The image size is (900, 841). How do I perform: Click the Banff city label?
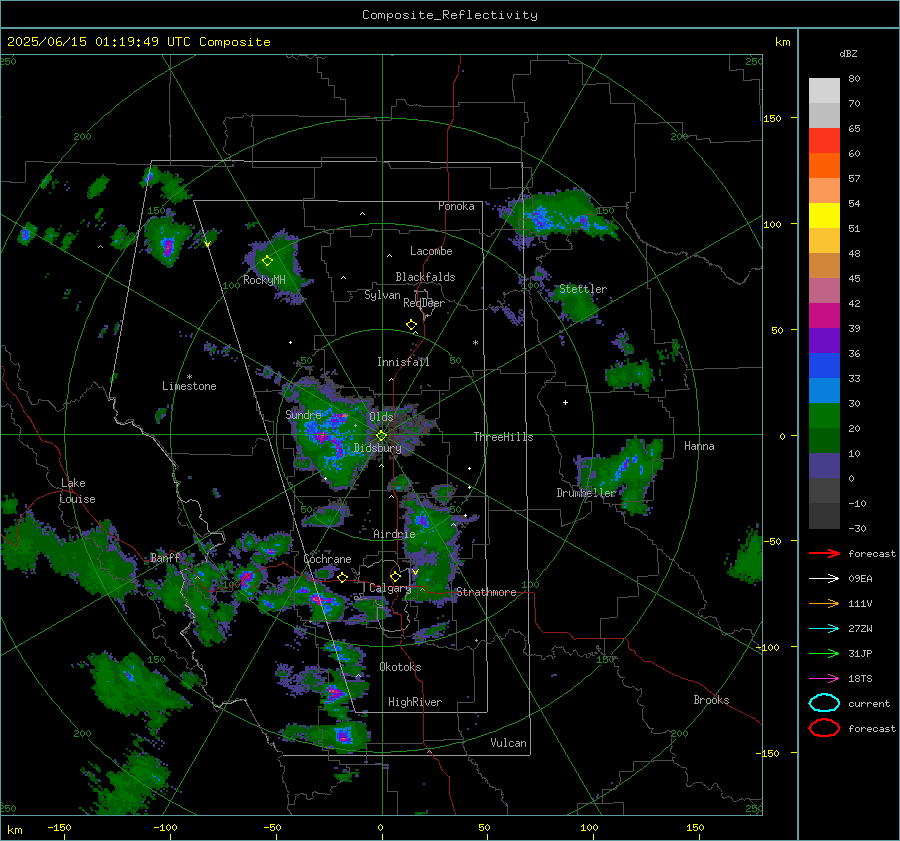(165, 557)
